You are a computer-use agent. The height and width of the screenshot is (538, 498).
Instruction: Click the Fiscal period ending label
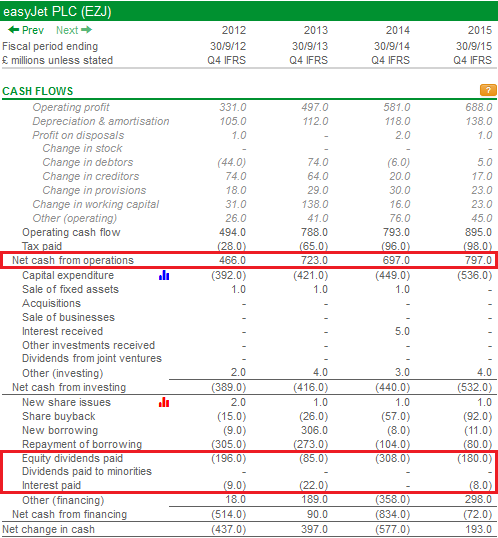pos(50,46)
